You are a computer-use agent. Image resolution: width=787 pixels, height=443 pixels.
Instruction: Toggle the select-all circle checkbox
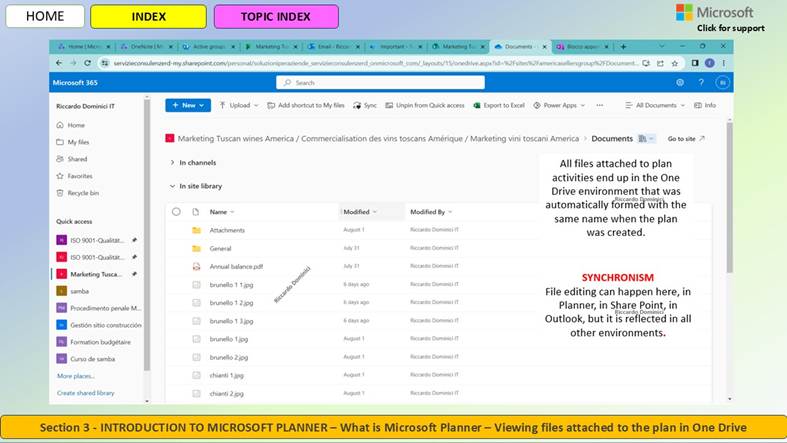tap(176, 212)
